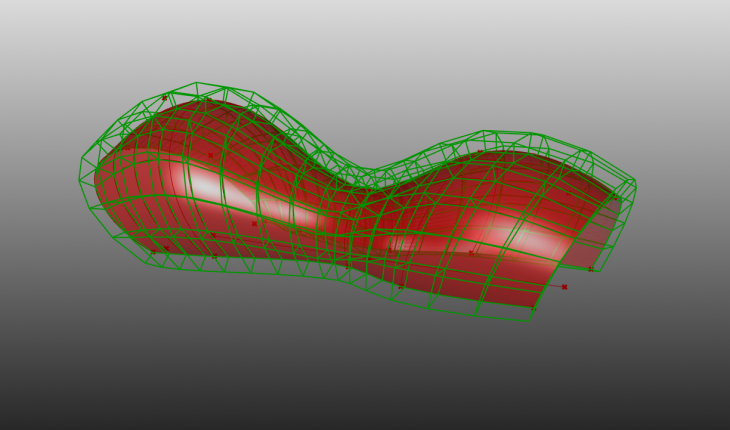Click the highest cage vertex above the left hump
The height and width of the screenshot is (430, 730).
[x=196, y=82]
